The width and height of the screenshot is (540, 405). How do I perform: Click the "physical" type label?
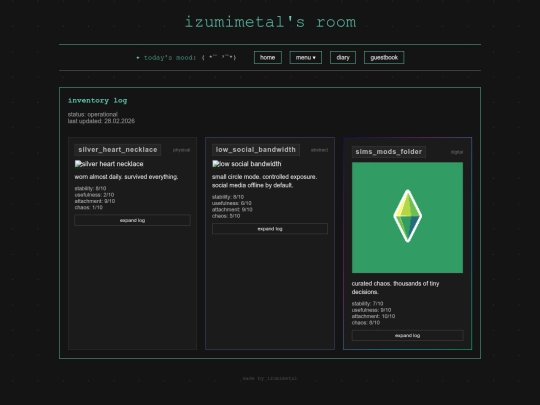coord(181,150)
